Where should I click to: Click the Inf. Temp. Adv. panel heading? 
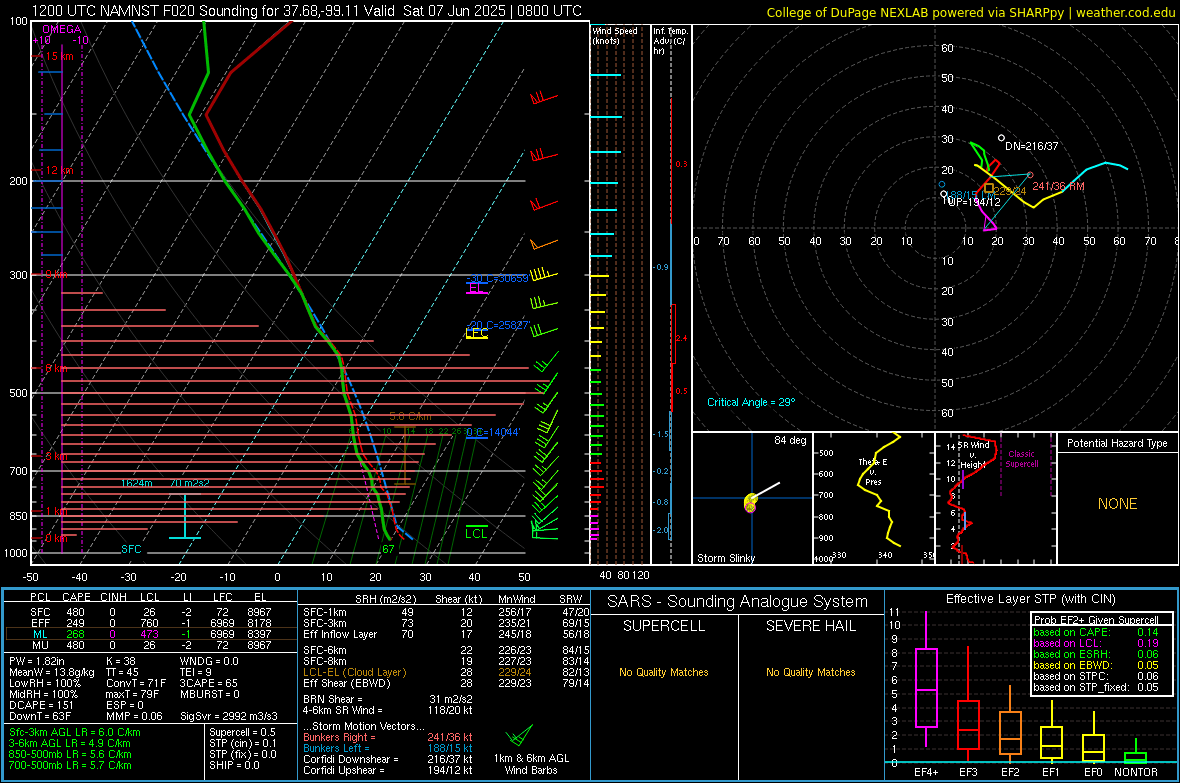670,41
